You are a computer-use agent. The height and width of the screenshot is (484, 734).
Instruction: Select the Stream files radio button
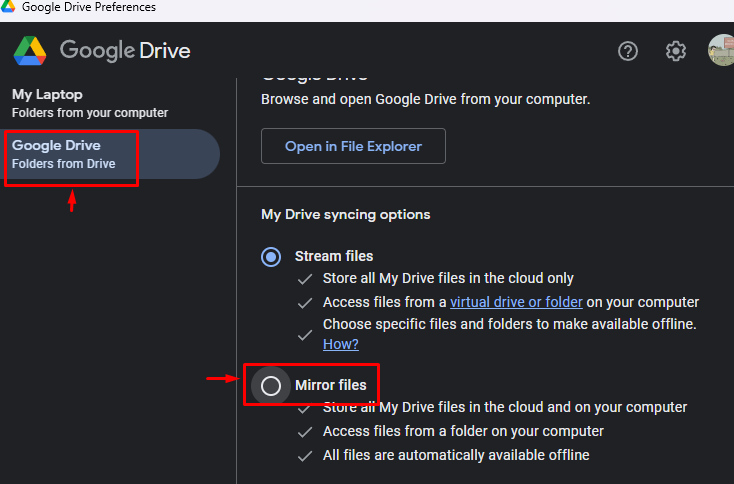pyautogui.click(x=271, y=257)
